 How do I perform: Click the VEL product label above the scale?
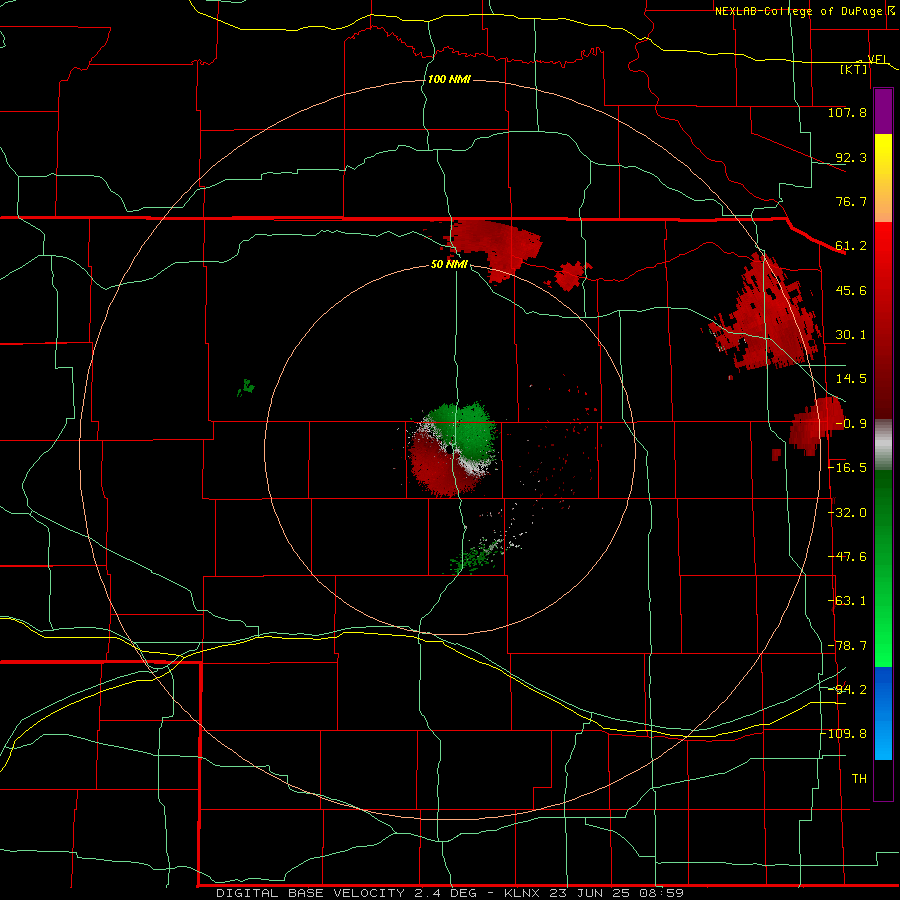point(877,59)
